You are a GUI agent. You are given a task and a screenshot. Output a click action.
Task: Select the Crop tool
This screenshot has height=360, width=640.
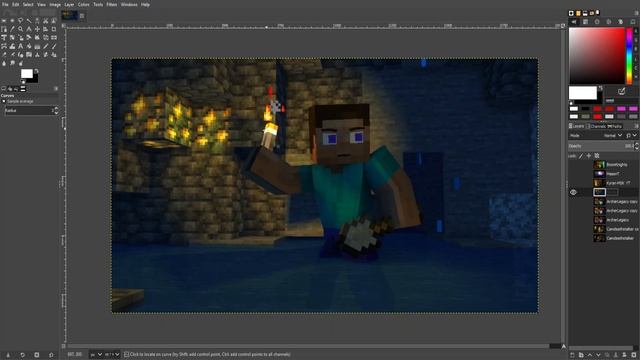[54, 29]
